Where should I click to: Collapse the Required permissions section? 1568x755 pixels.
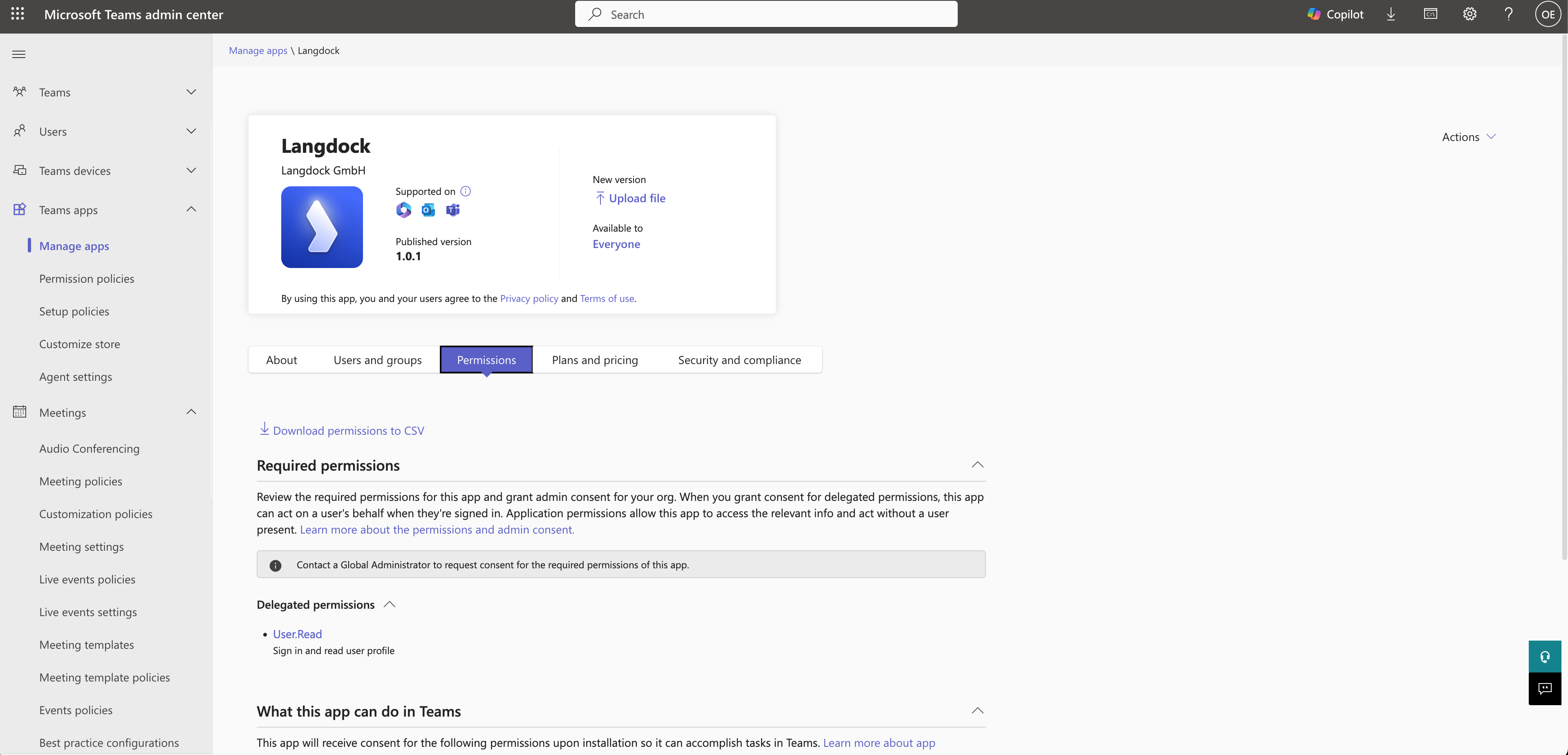(x=977, y=465)
